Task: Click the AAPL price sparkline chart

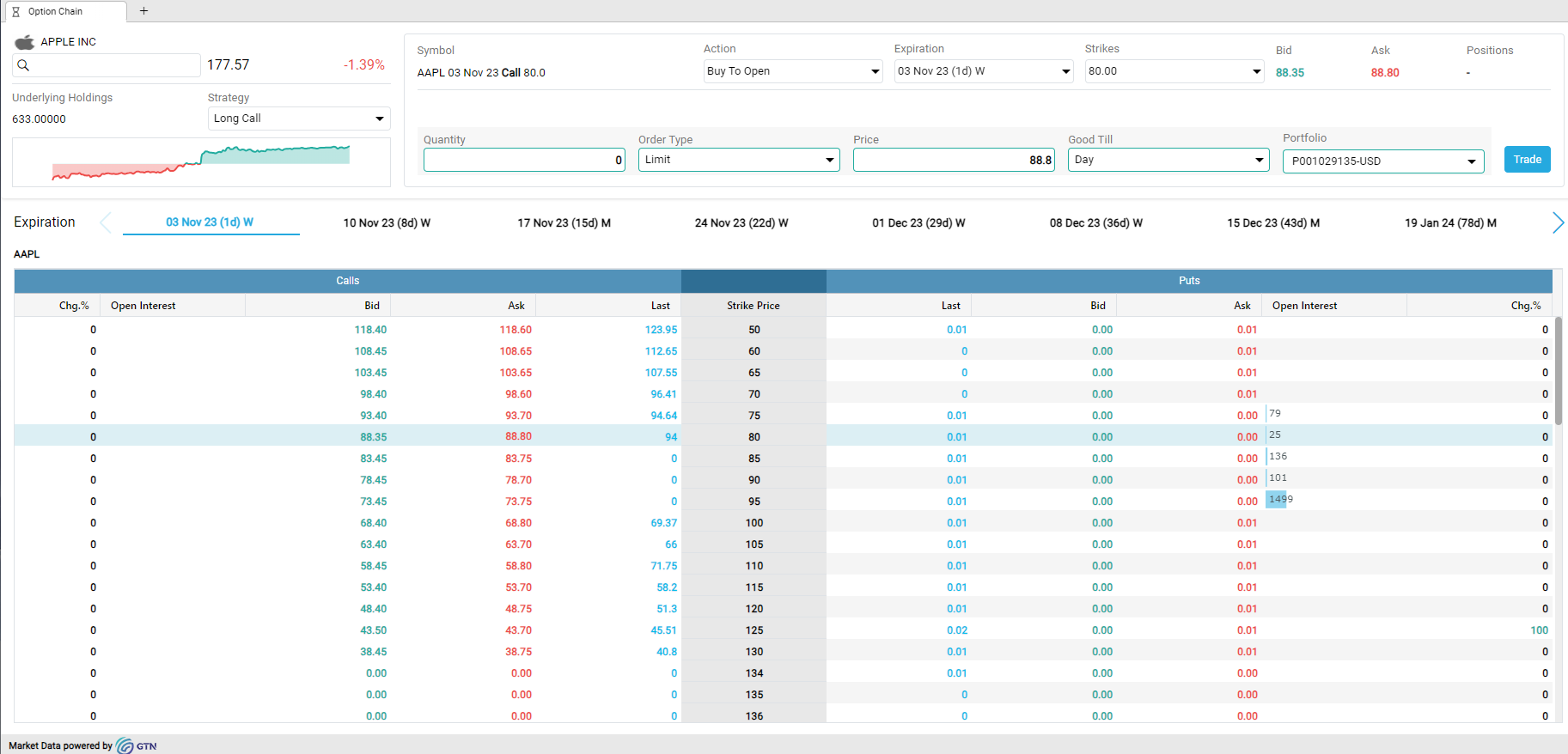Action: [201, 162]
